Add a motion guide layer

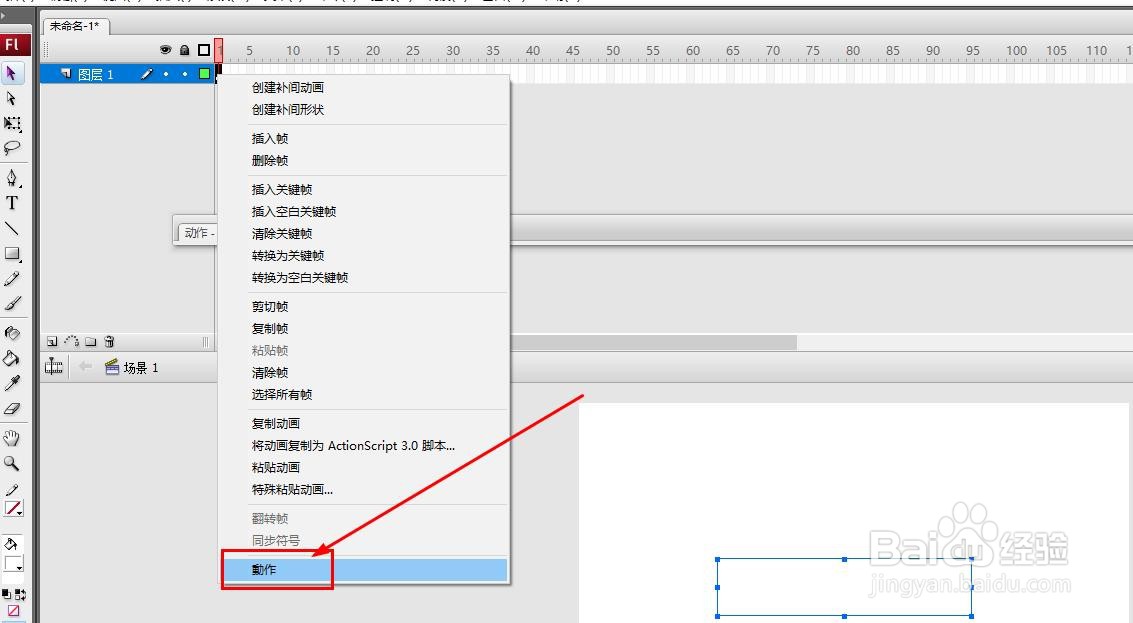[x=72, y=341]
